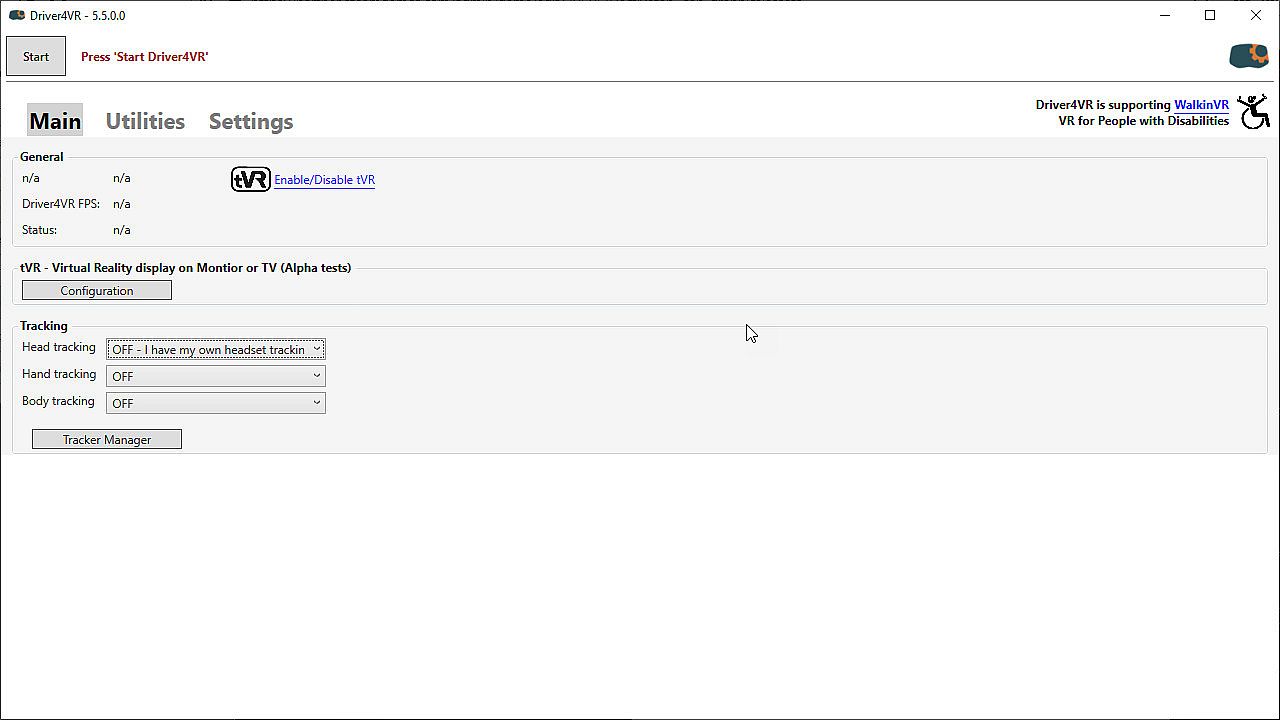Switch to the Main tab
The height and width of the screenshot is (720, 1280).
click(55, 121)
